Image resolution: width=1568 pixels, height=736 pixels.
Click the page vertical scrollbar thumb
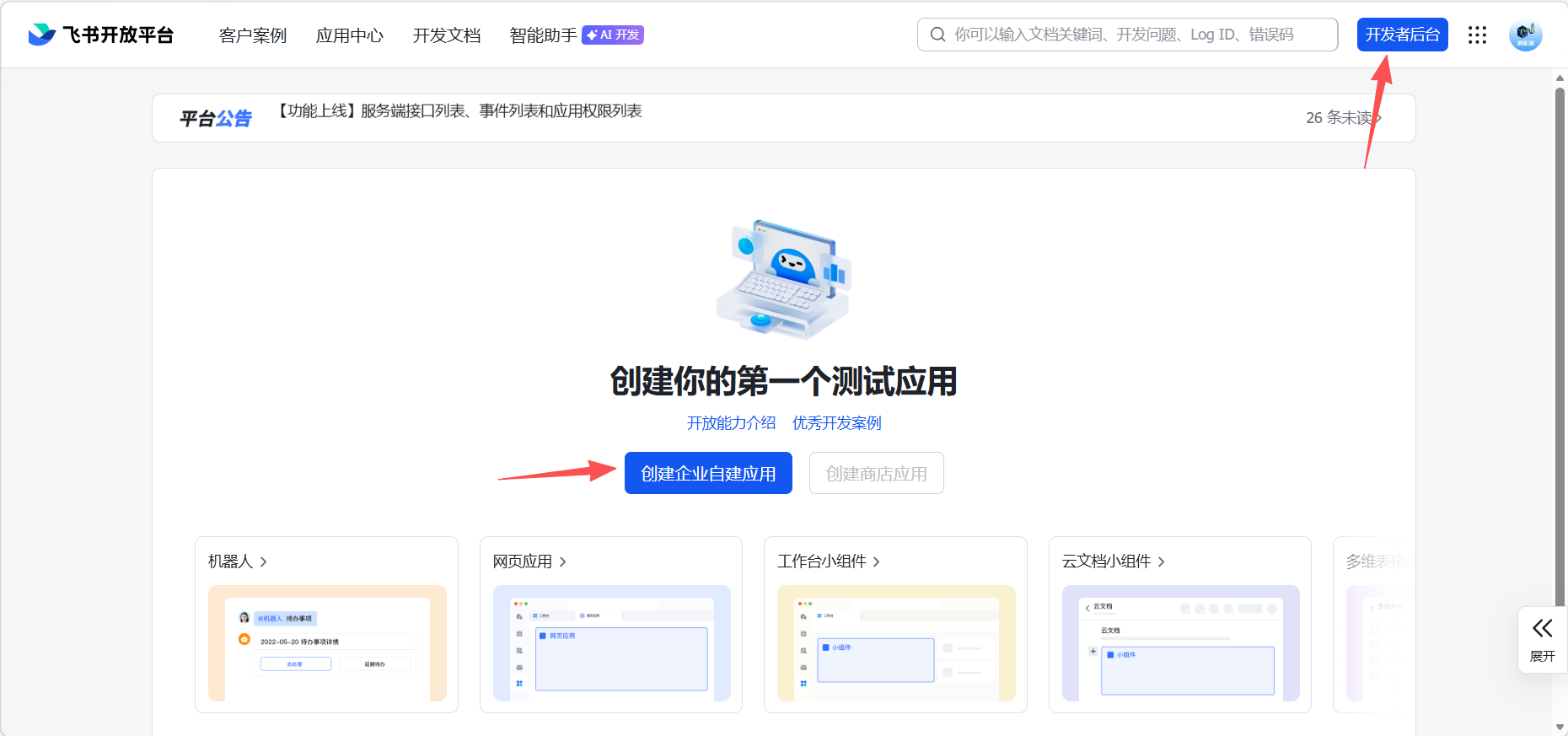point(1560,346)
